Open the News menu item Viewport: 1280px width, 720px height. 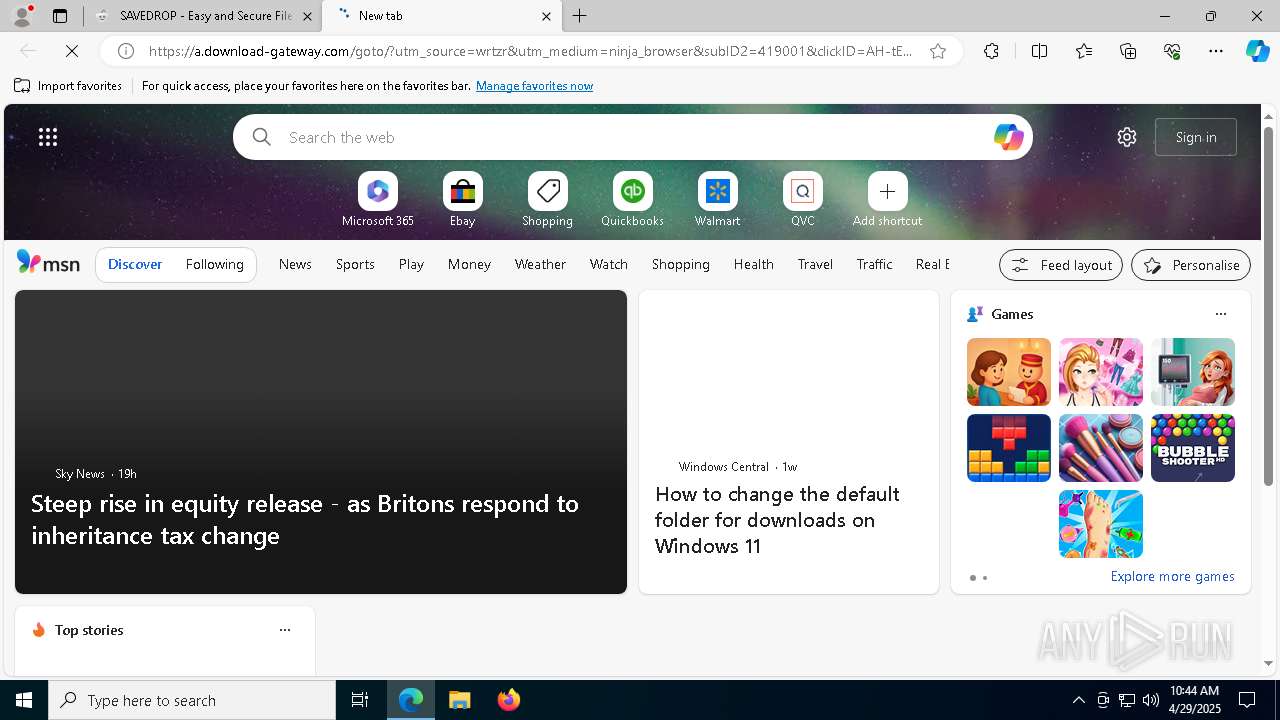pyautogui.click(x=295, y=264)
